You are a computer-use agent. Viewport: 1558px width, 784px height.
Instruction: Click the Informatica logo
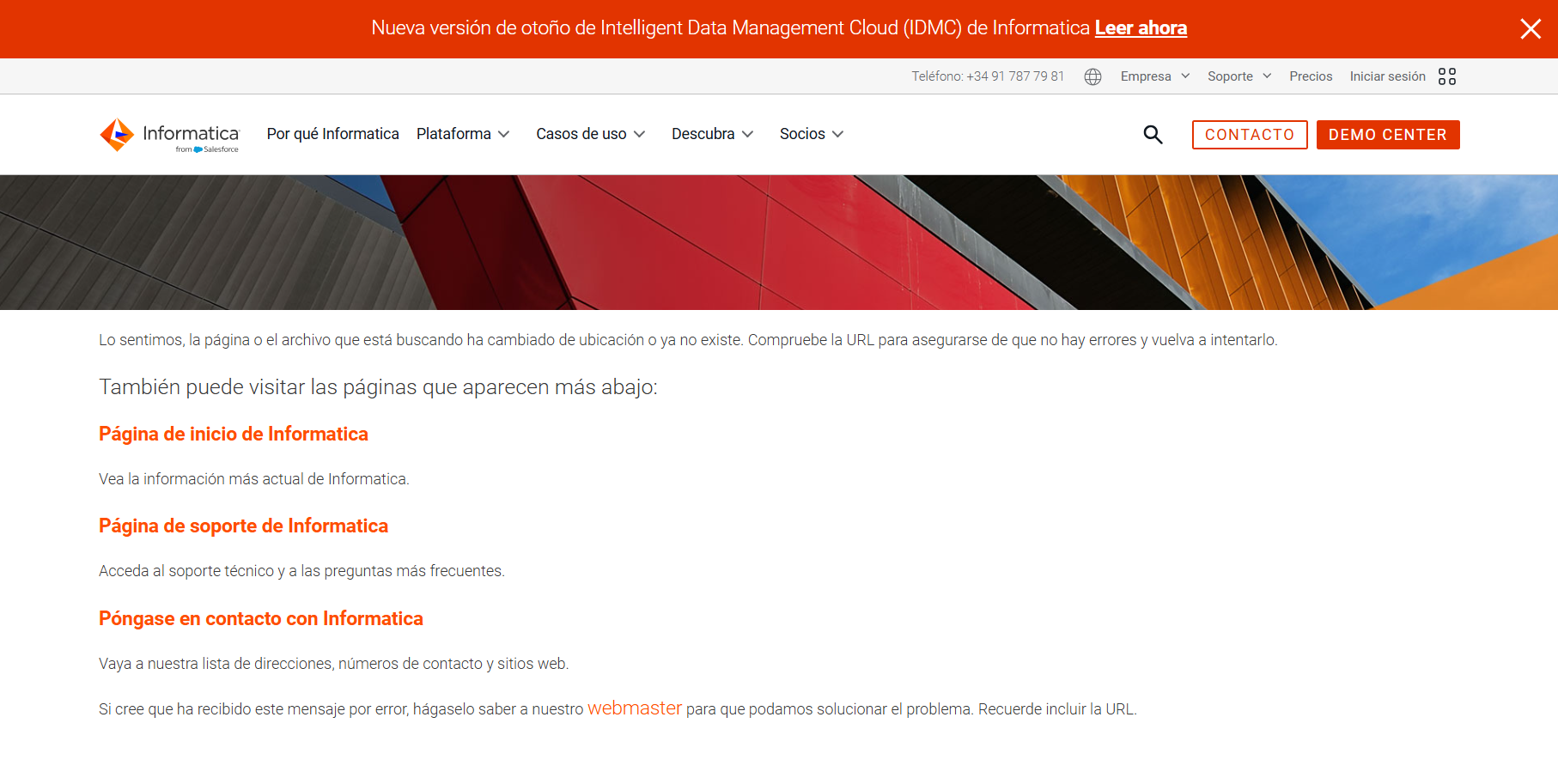(169, 134)
